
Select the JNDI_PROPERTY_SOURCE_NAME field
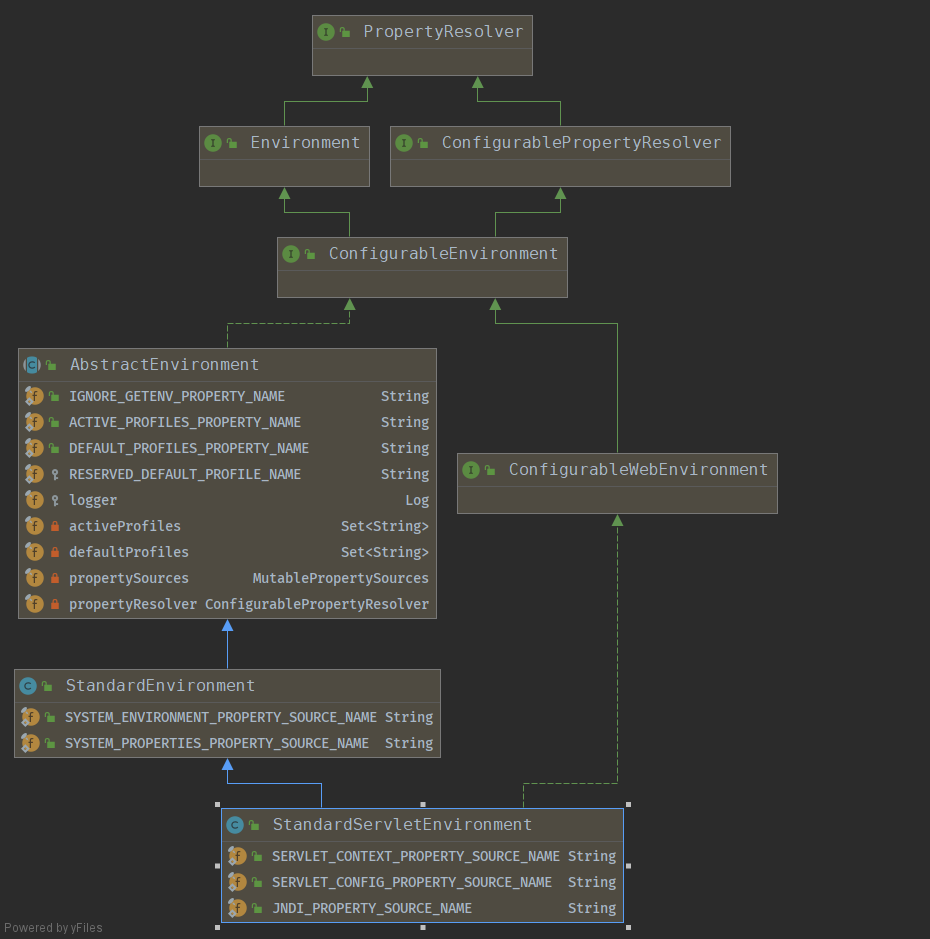pos(372,908)
